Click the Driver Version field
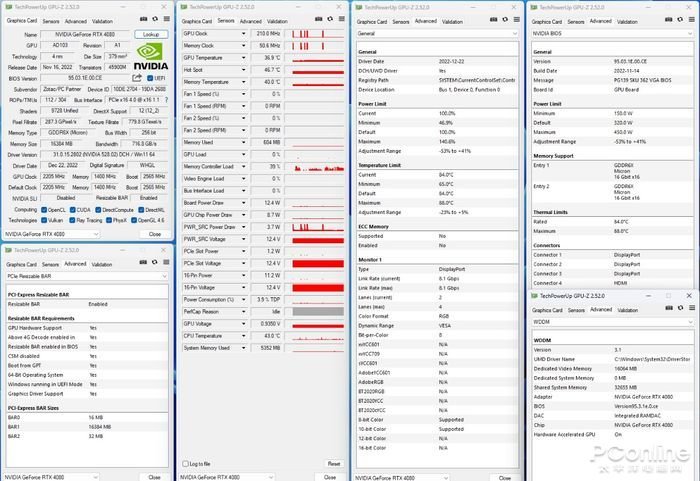Image resolution: width=700 pixels, height=481 pixels. tap(104, 155)
